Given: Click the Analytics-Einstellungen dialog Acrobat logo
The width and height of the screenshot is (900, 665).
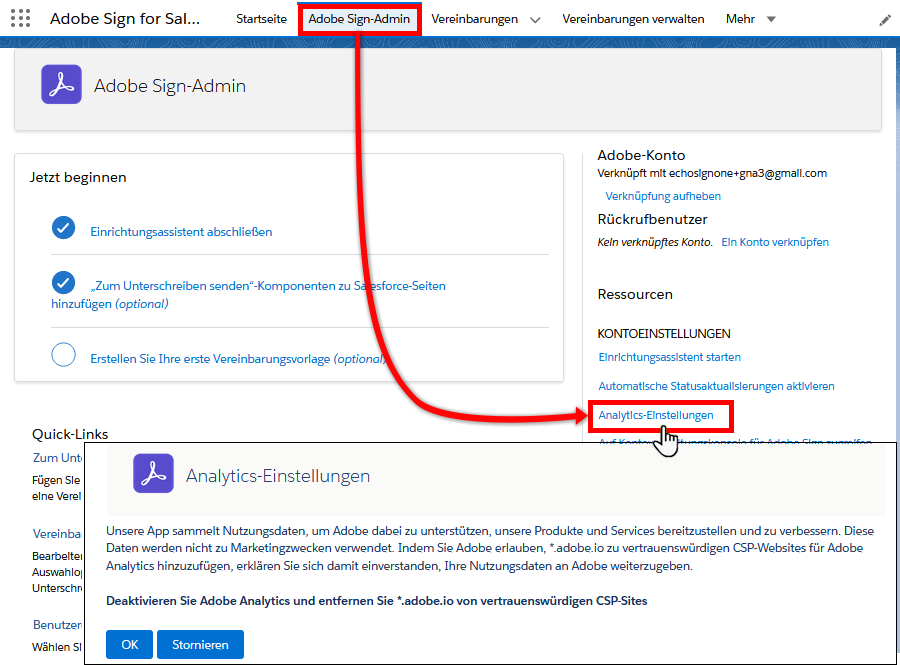Looking at the screenshot, I should pyautogui.click(x=153, y=473).
